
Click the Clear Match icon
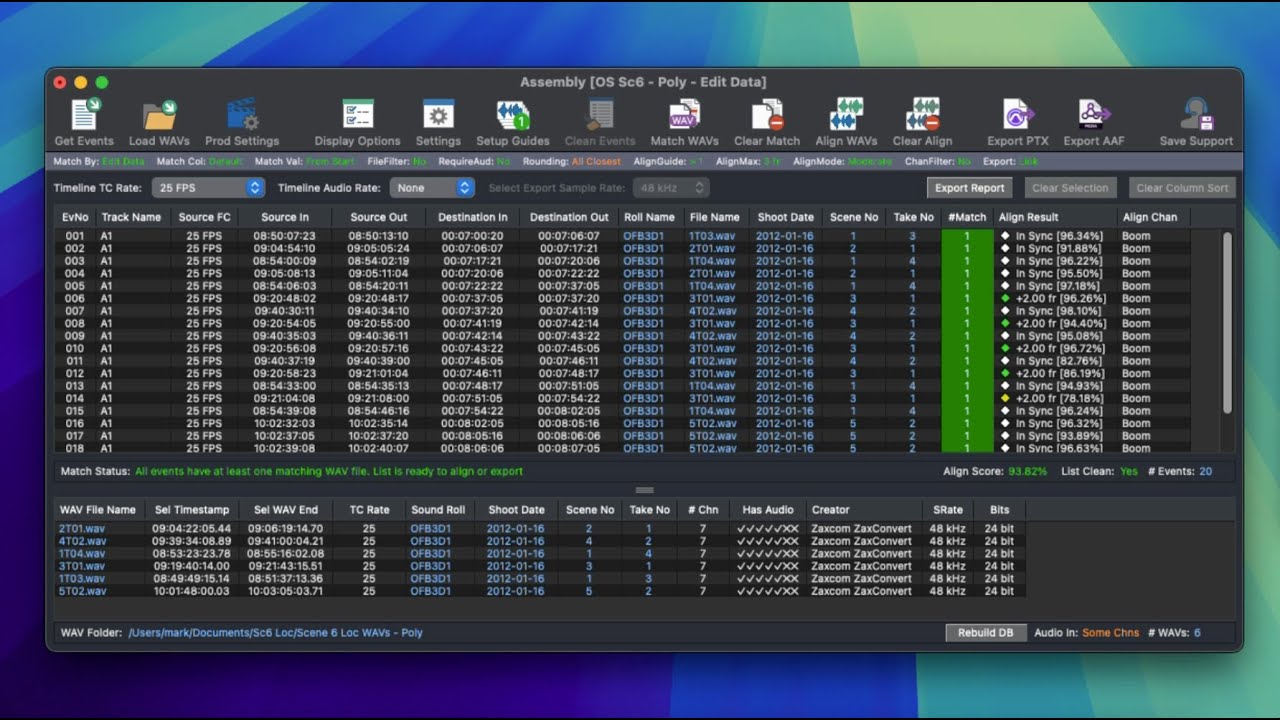tap(767, 115)
